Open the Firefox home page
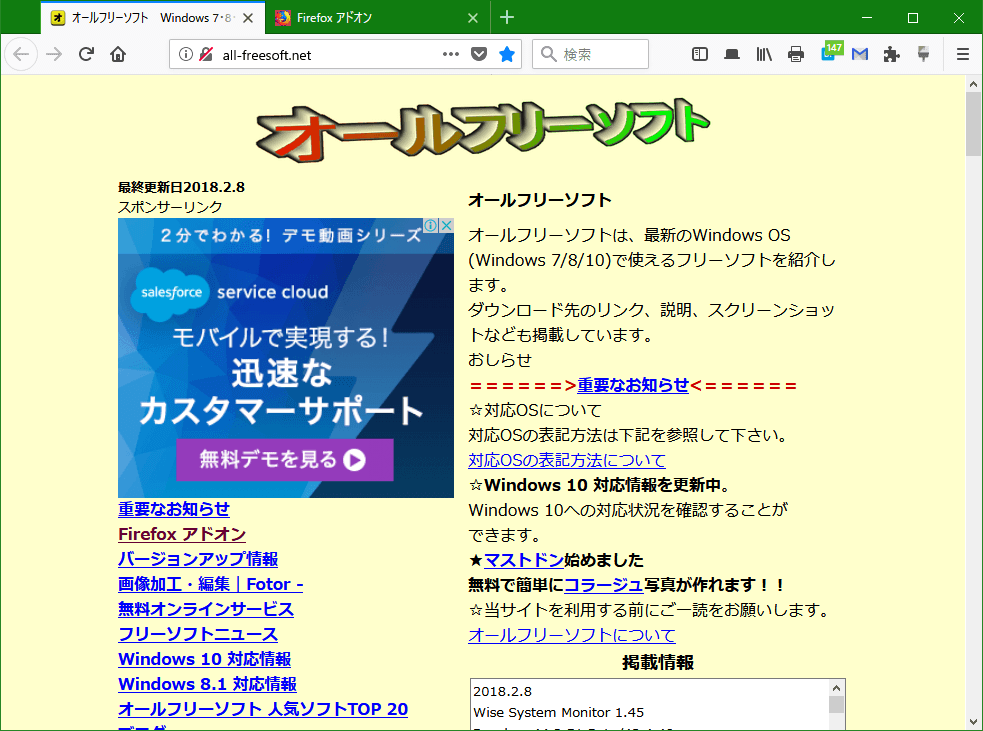The image size is (983, 731). point(118,55)
